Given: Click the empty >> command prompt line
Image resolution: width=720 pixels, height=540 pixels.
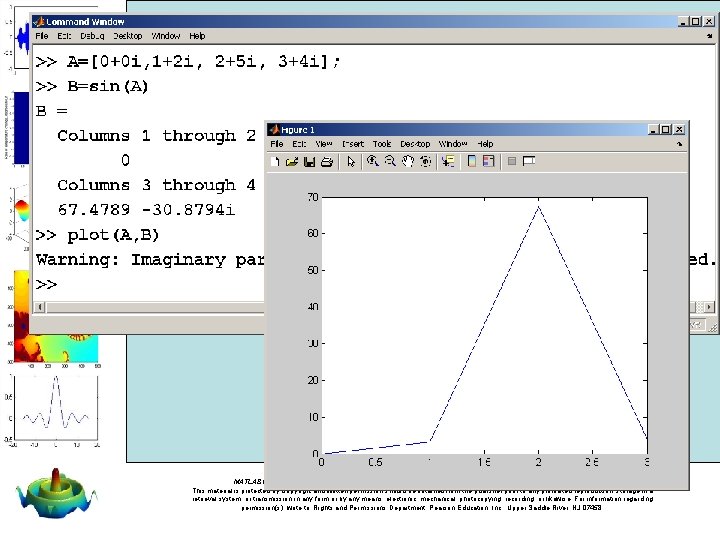Looking at the screenshot, I should pyautogui.click(x=46, y=285).
